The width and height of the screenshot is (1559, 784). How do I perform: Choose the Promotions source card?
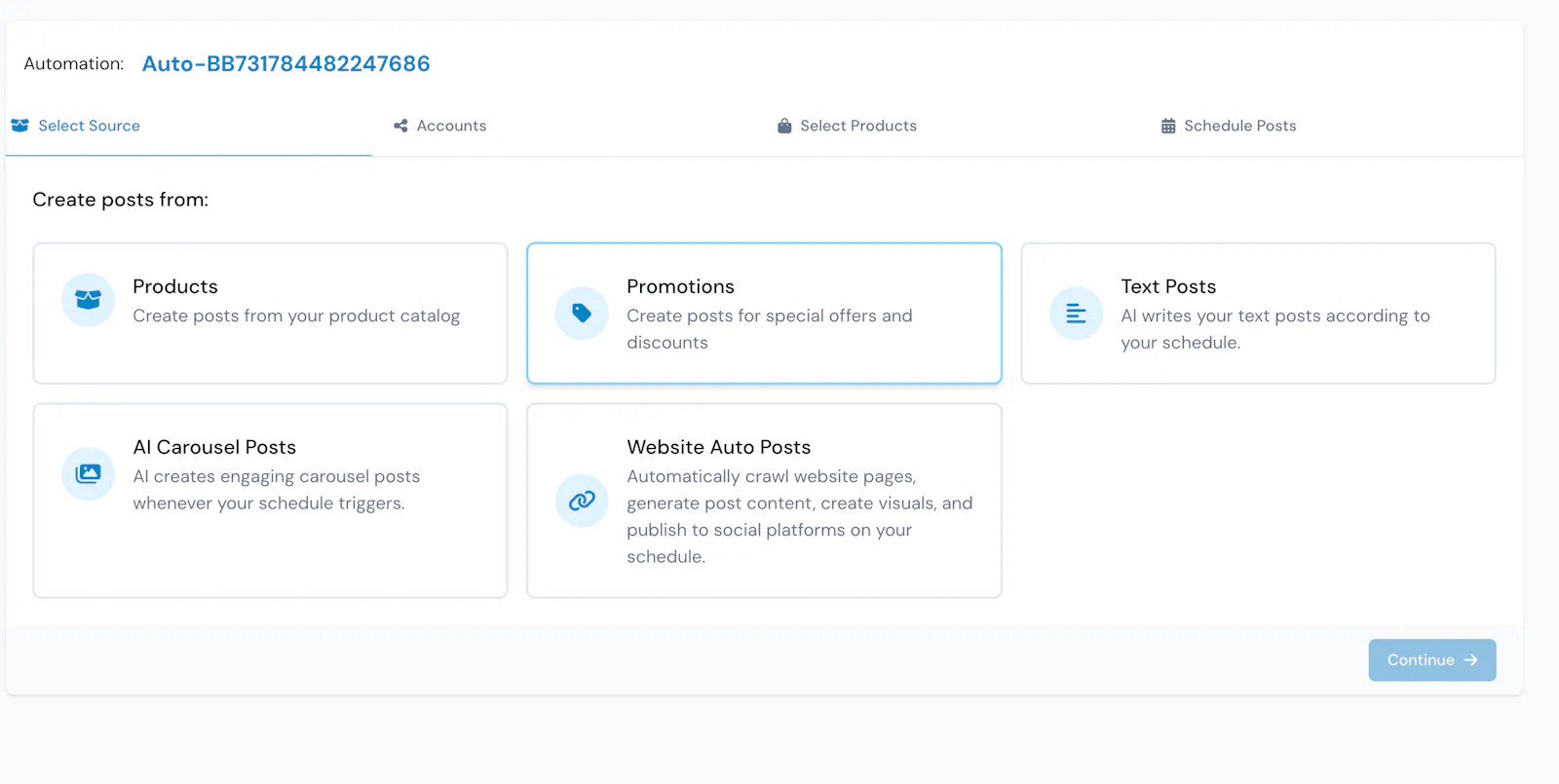tap(764, 313)
